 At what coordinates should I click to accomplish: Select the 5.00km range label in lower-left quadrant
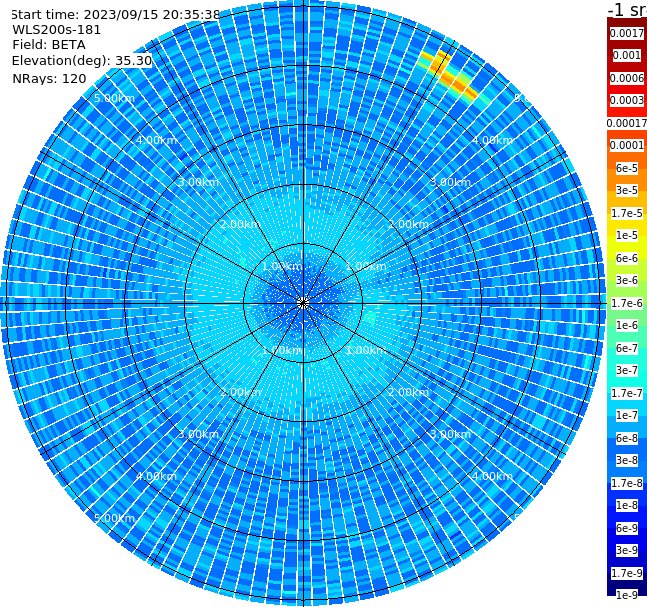click(114, 518)
